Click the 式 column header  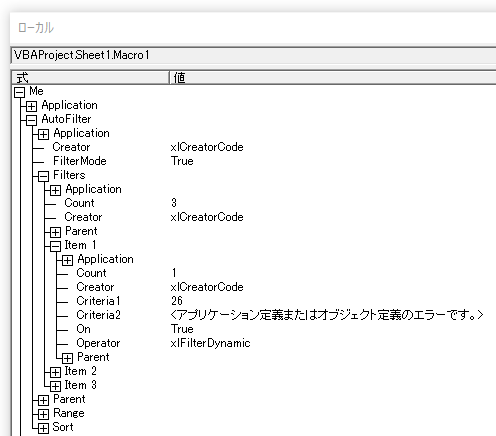(90, 77)
